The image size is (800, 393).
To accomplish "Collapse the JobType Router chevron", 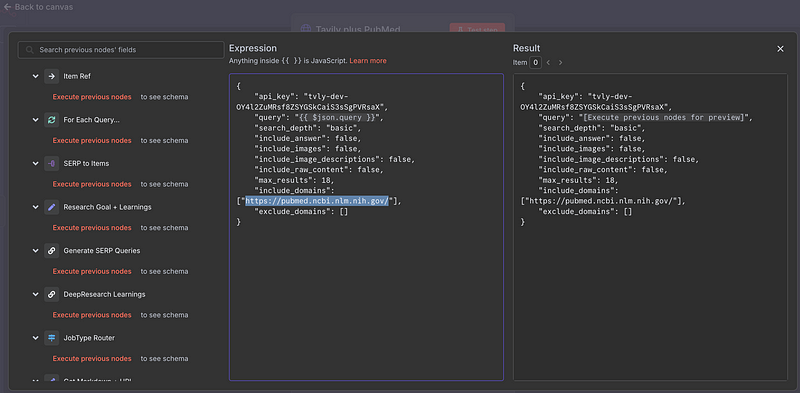I will point(35,338).
